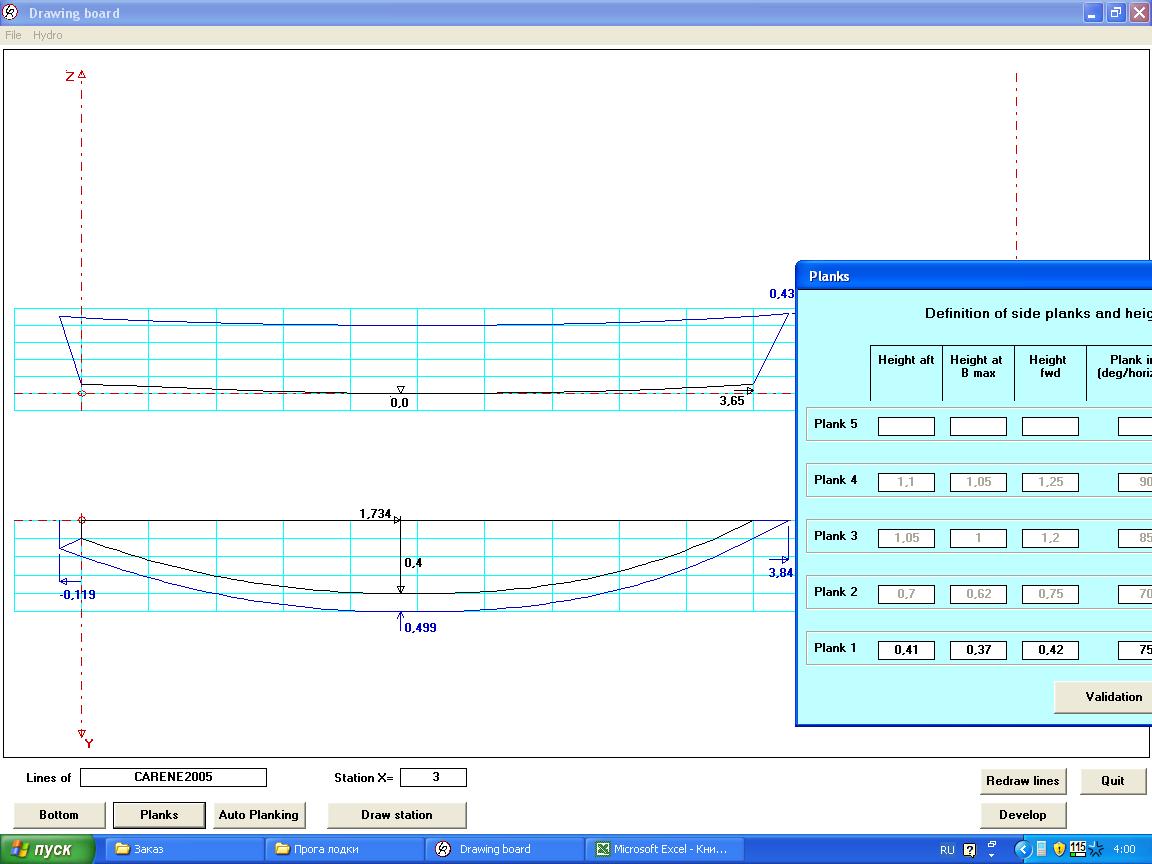Switch to the Заказ folder taskbar item
Viewport: 1152px width, 864px height.
[184, 849]
